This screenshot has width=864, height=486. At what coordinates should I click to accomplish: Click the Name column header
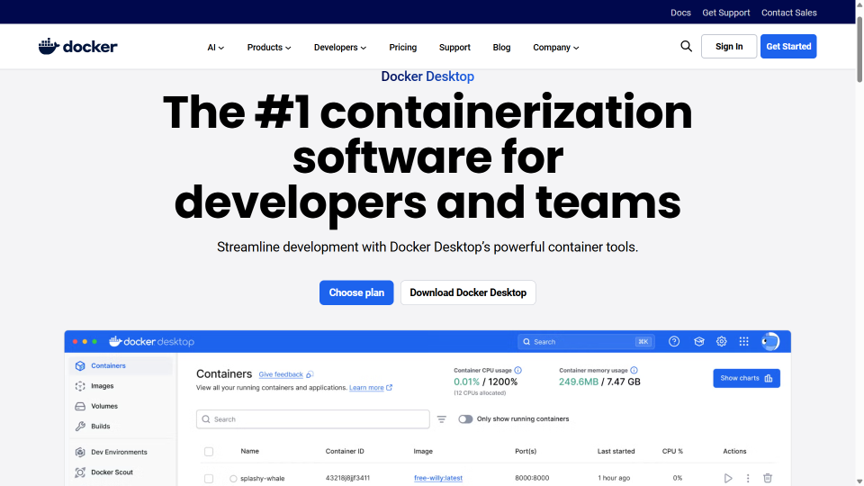pyautogui.click(x=250, y=451)
